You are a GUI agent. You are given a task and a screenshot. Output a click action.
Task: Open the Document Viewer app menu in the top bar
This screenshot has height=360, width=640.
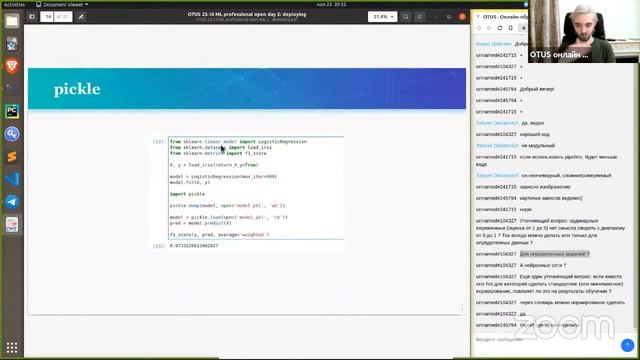(62, 4)
